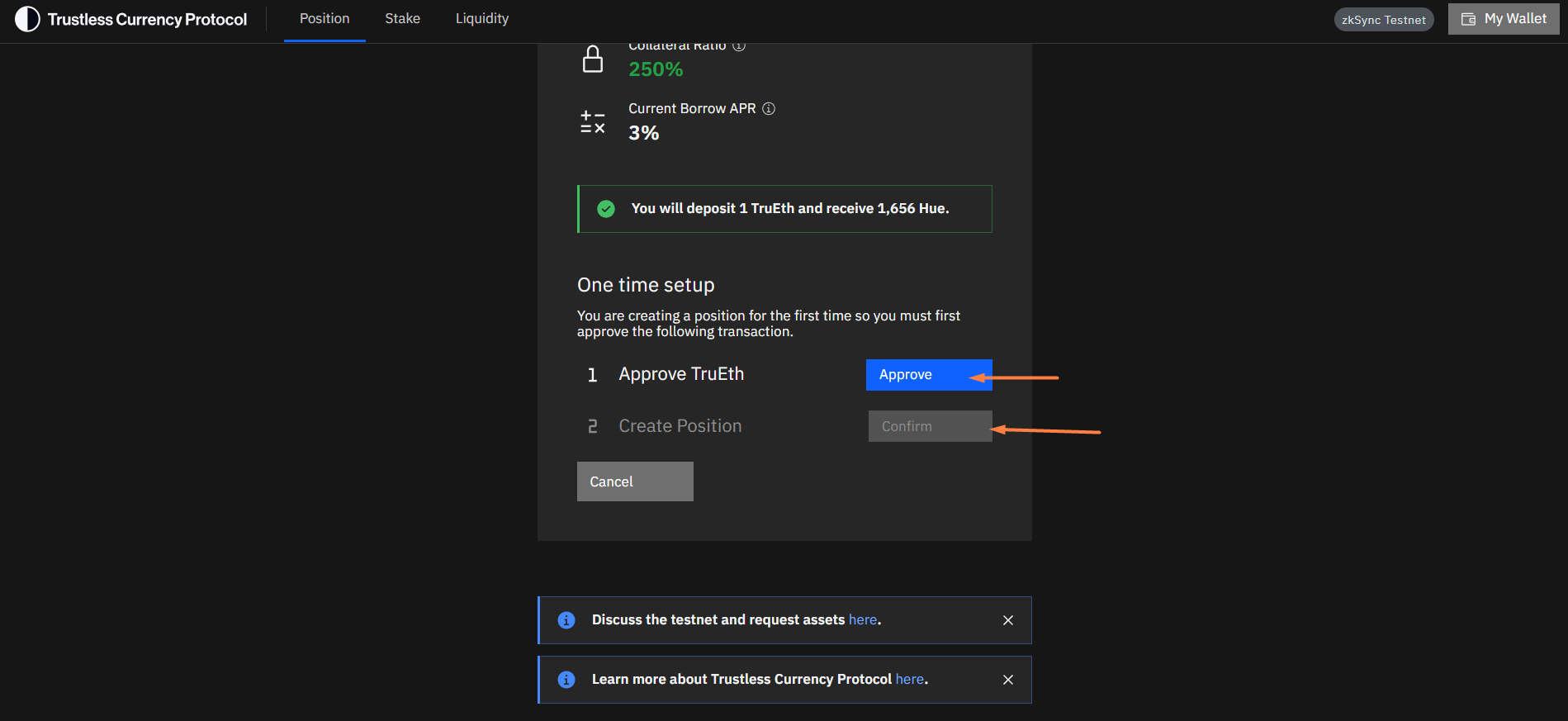
Task: Open the Position tab
Action: 324,19
